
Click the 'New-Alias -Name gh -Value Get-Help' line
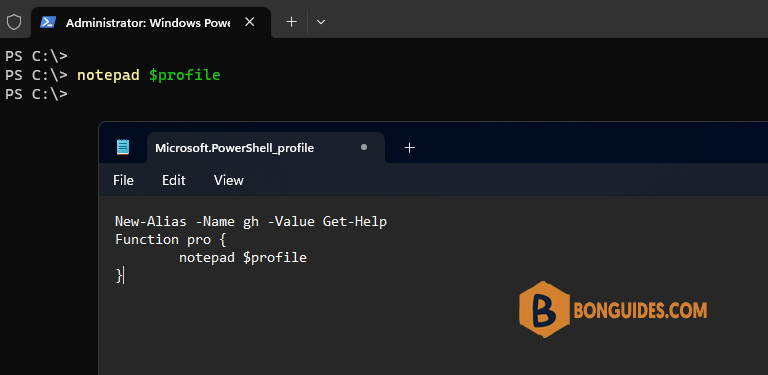pos(251,222)
